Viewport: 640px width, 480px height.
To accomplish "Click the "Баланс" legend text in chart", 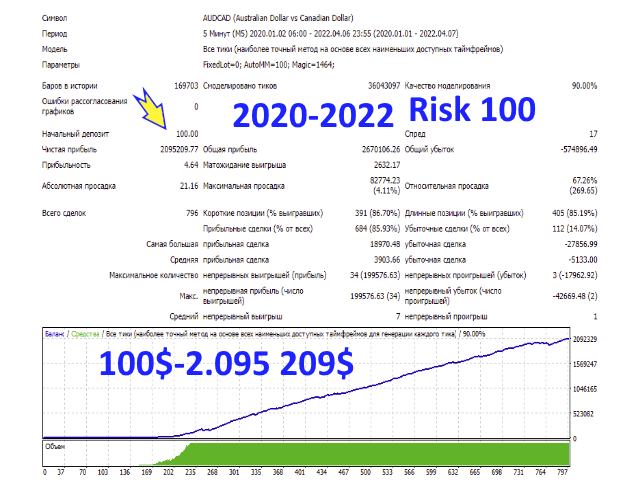I will point(55,334).
